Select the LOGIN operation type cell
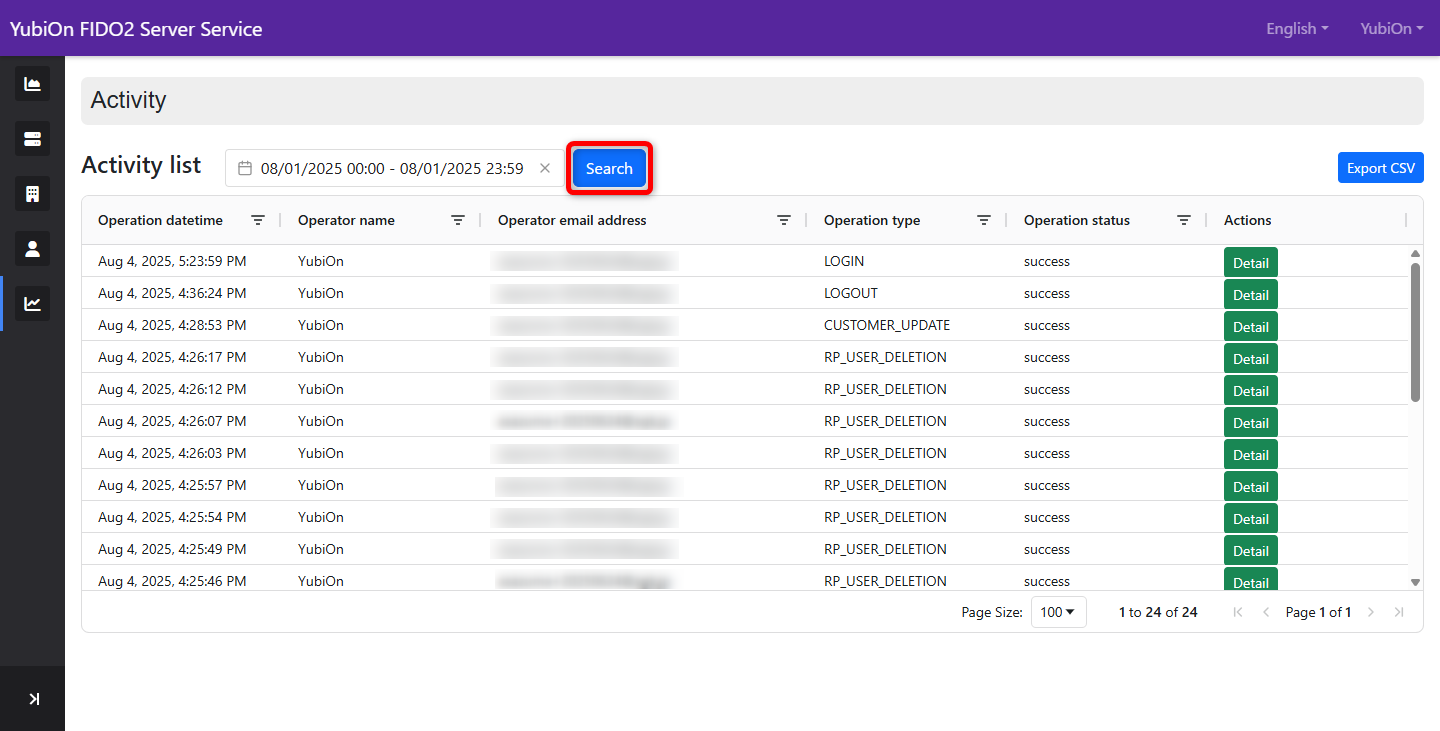Image resolution: width=1440 pixels, height=731 pixels. (x=844, y=261)
